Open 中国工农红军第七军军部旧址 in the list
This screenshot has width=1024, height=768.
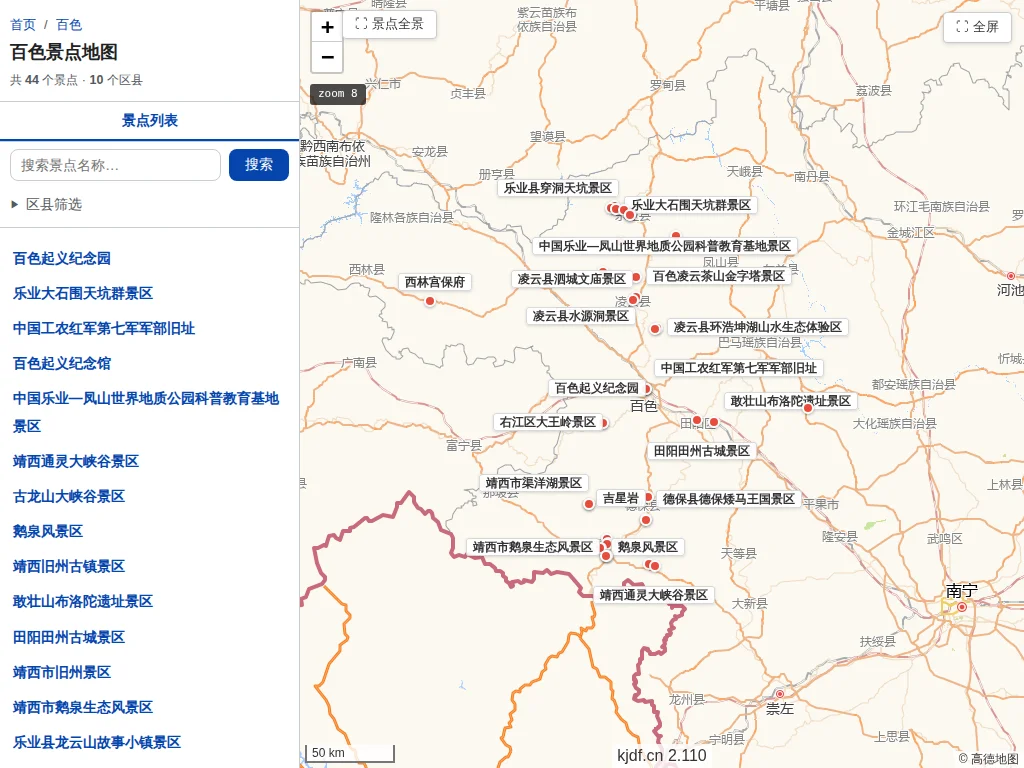tap(104, 328)
